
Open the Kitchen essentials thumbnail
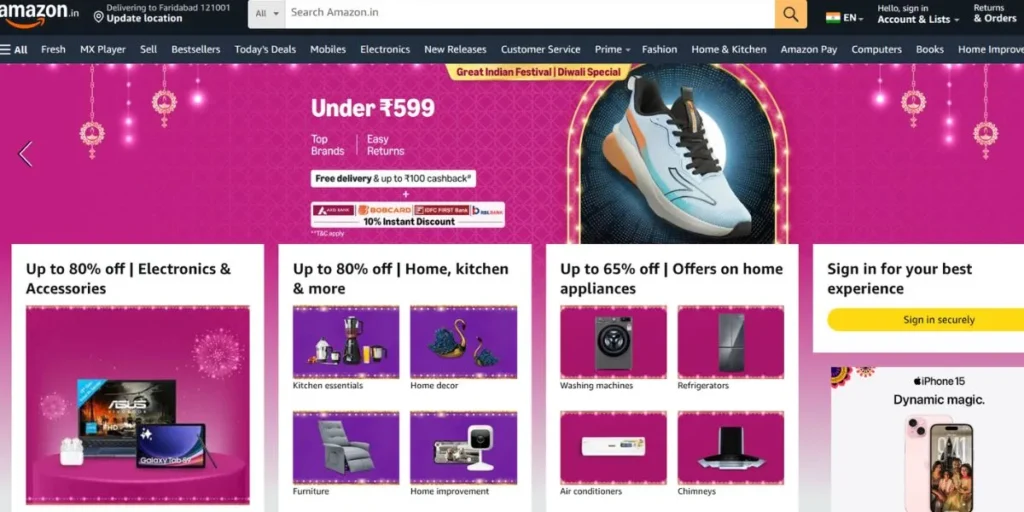pyautogui.click(x=345, y=342)
